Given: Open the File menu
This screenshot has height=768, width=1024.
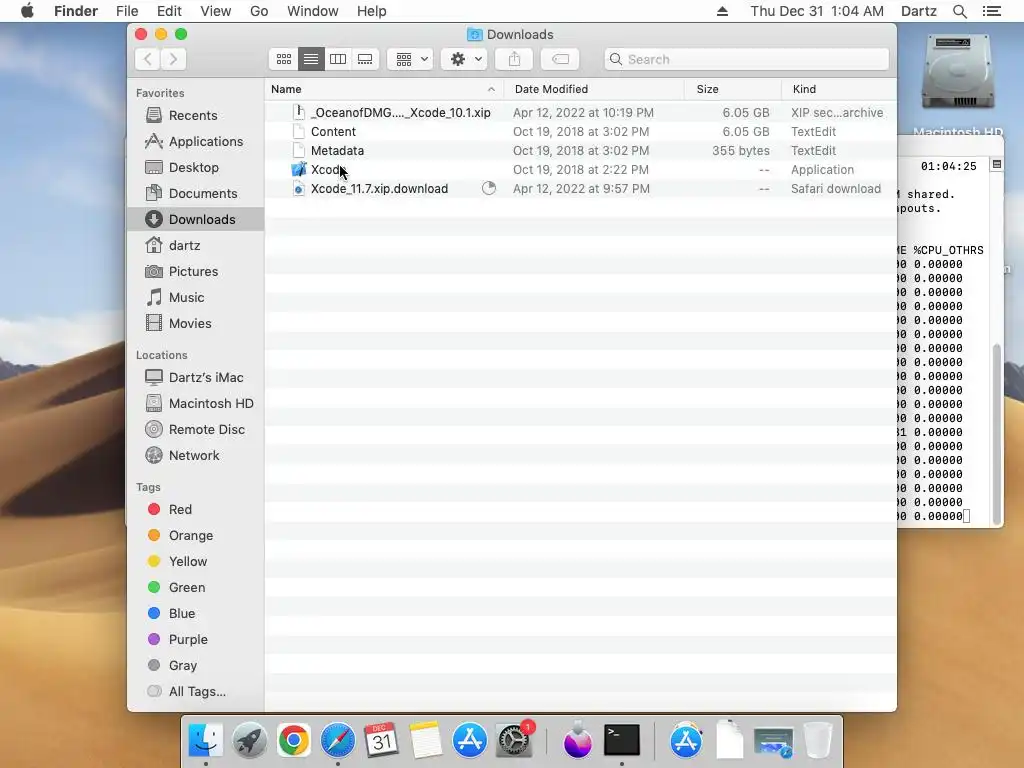Looking at the screenshot, I should tap(127, 11).
